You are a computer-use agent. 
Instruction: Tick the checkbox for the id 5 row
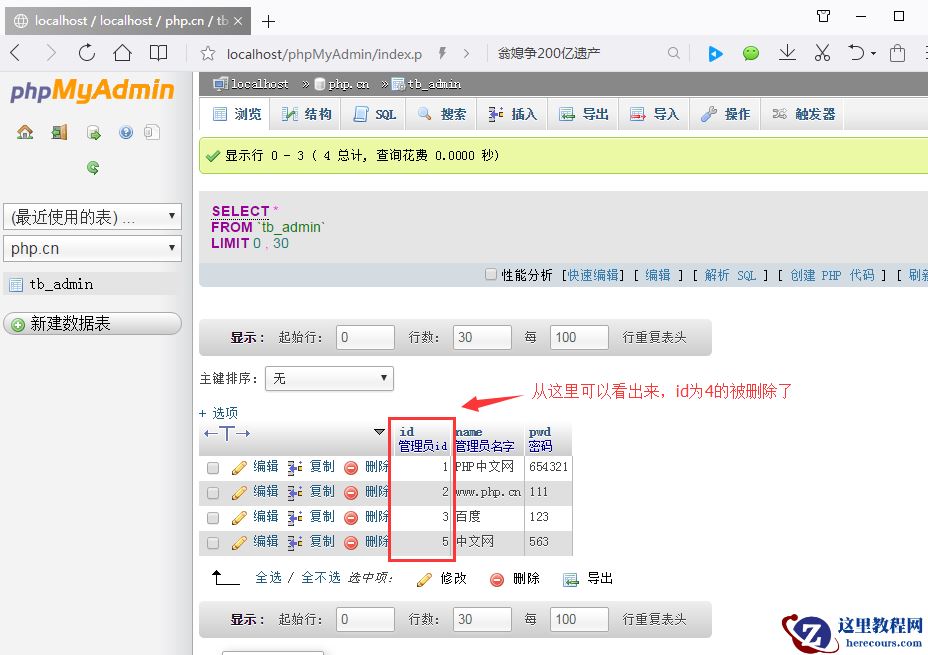tap(213, 542)
